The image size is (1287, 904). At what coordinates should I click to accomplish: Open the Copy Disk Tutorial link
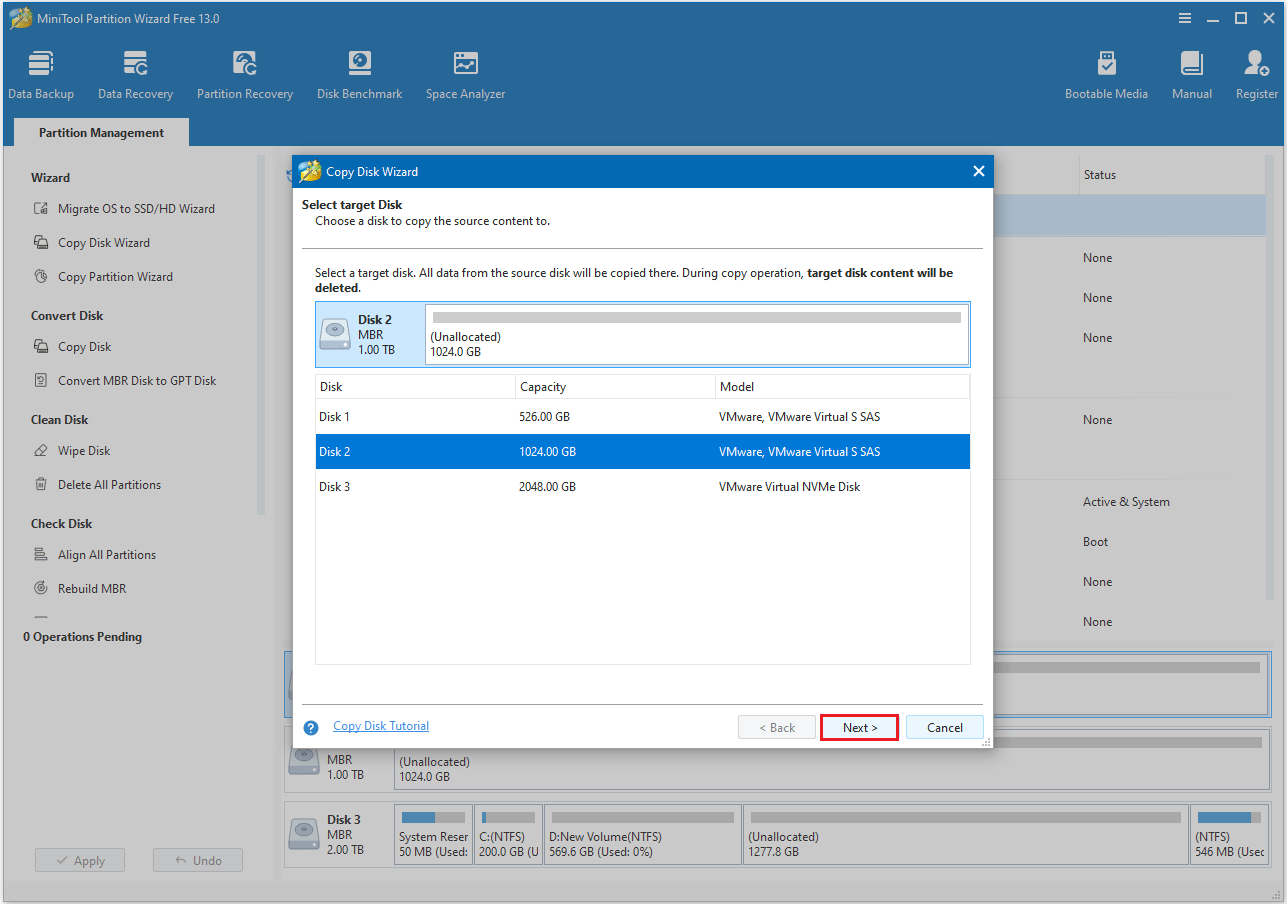coord(380,725)
